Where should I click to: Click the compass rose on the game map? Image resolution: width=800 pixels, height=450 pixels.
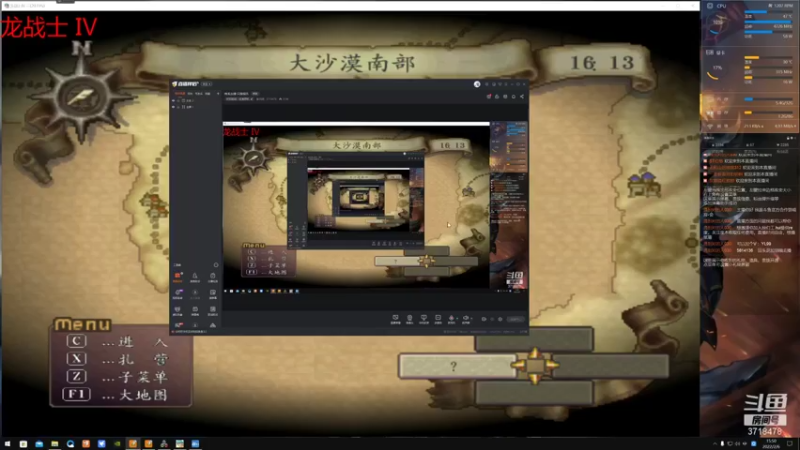(81, 95)
